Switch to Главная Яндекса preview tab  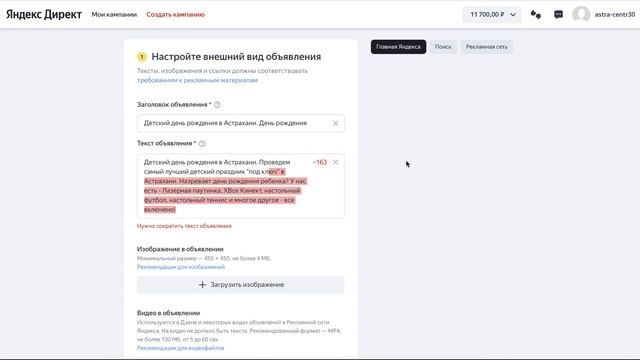pyautogui.click(x=398, y=47)
